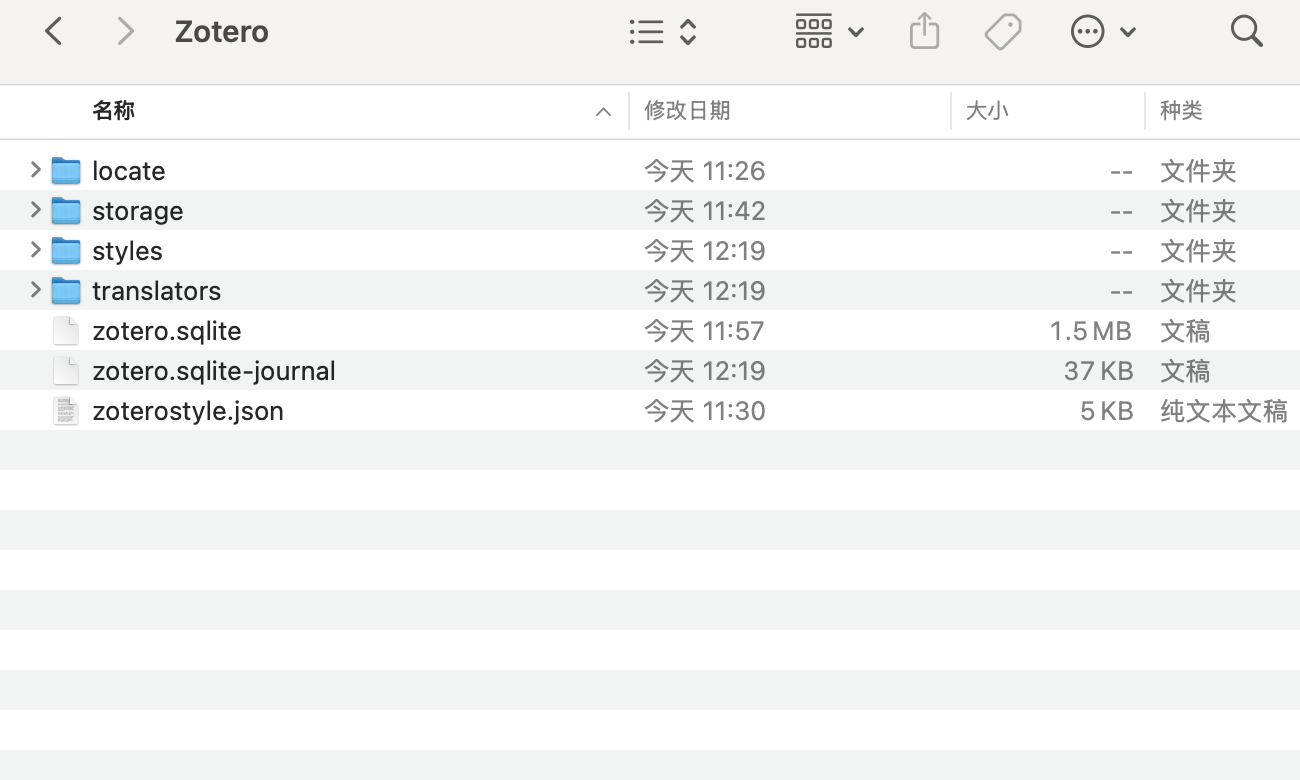Image resolution: width=1300 pixels, height=780 pixels.
Task: Click the Zotero window title
Action: (x=222, y=31)
